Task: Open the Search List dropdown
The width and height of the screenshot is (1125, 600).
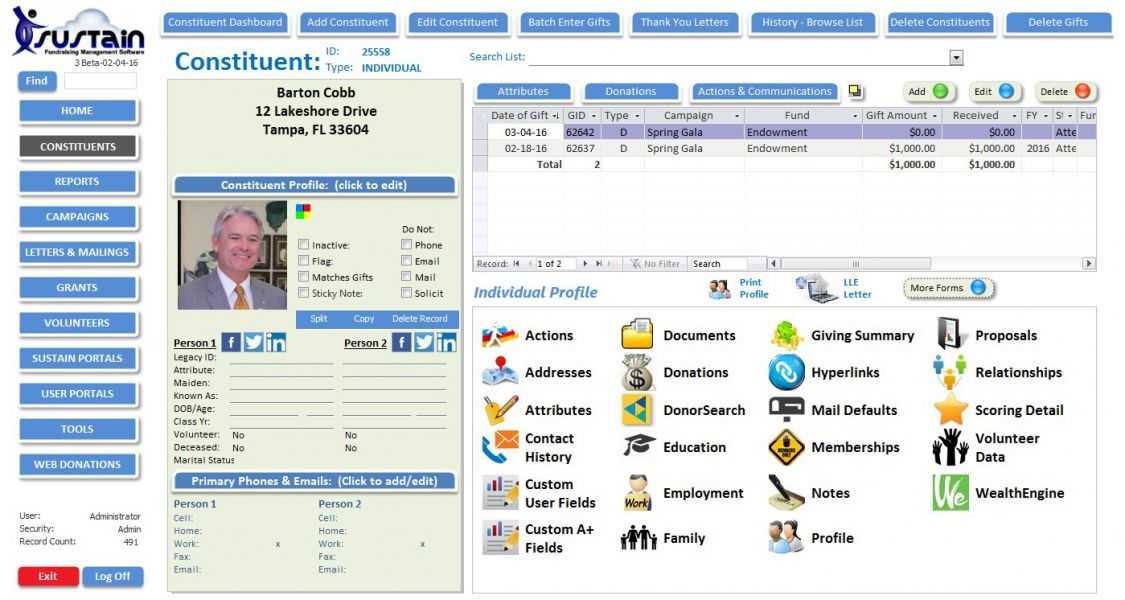Action: [x=956, y=57]
